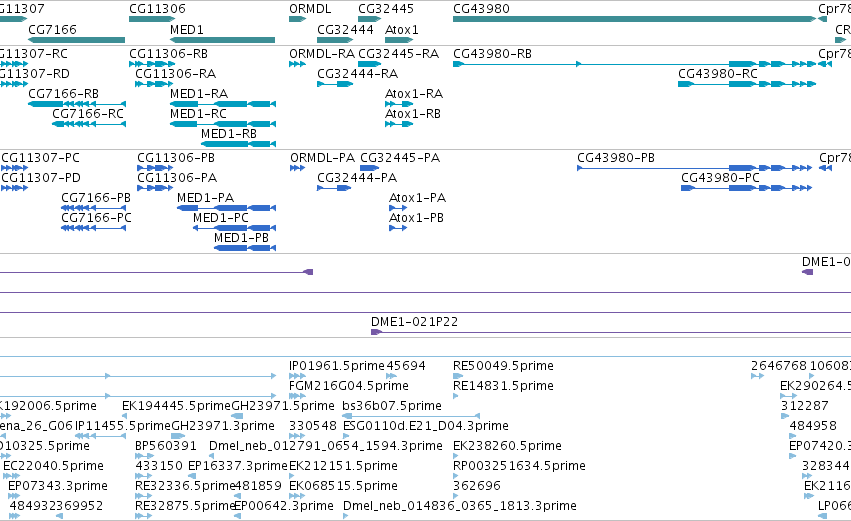This screenshot has width=851, height=521.
Task: Open the ORMDL gene label
Action: coord(310,9)
